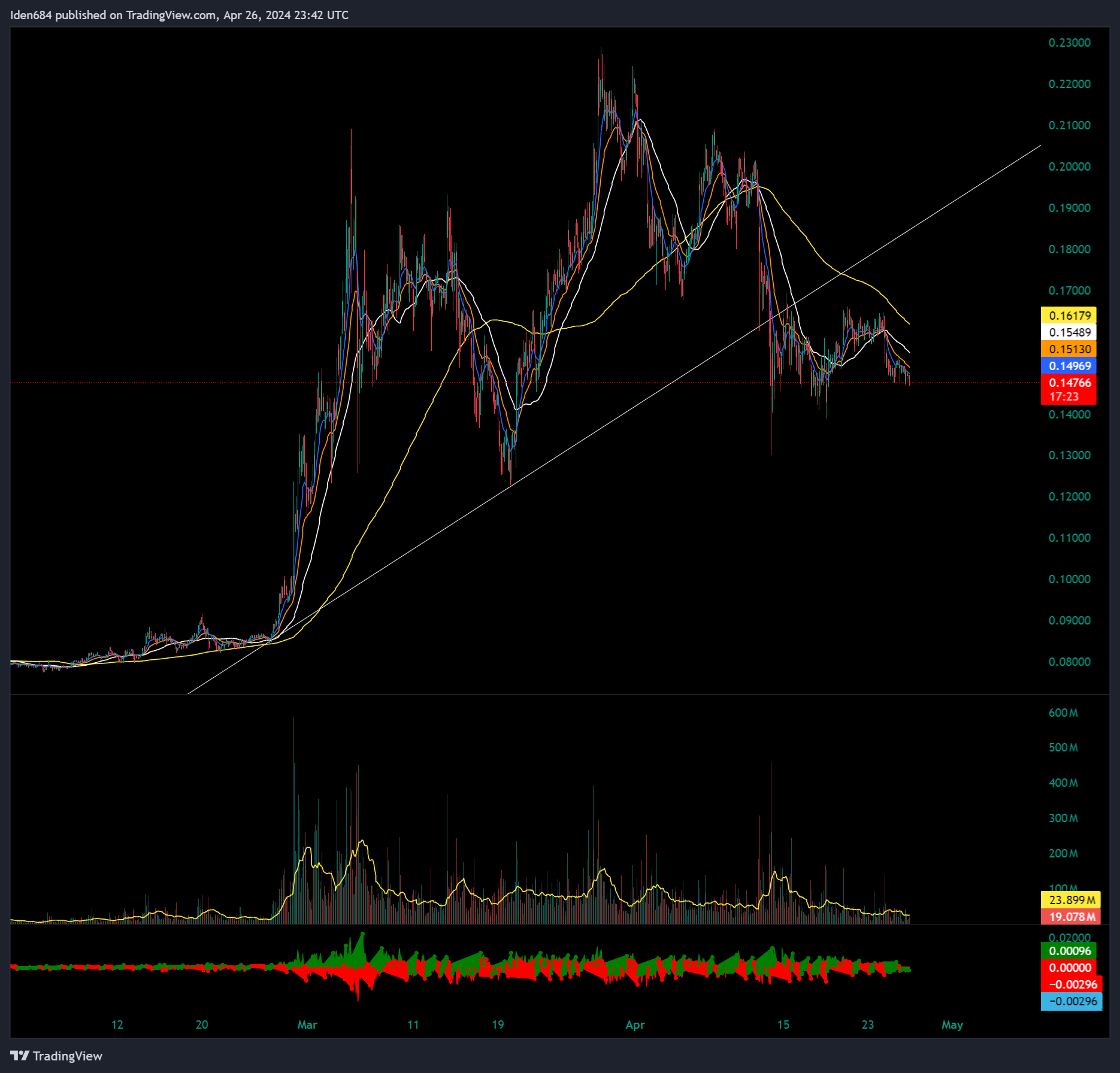The image size is (1120, 1073).
Task: Select the blue 0.14969 price tag
Action: 1069,366
